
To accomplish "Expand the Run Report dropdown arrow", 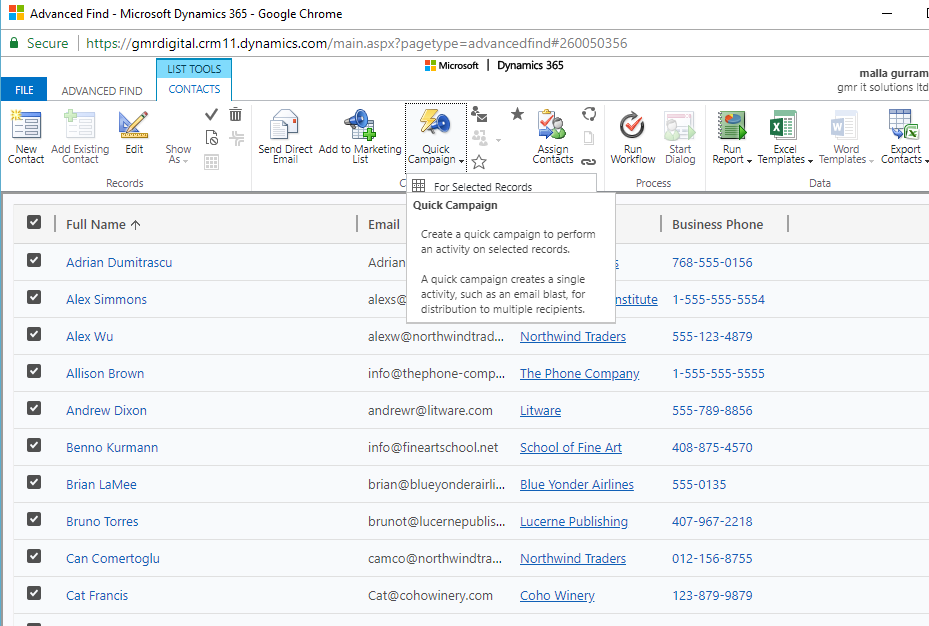I will 749,160.
